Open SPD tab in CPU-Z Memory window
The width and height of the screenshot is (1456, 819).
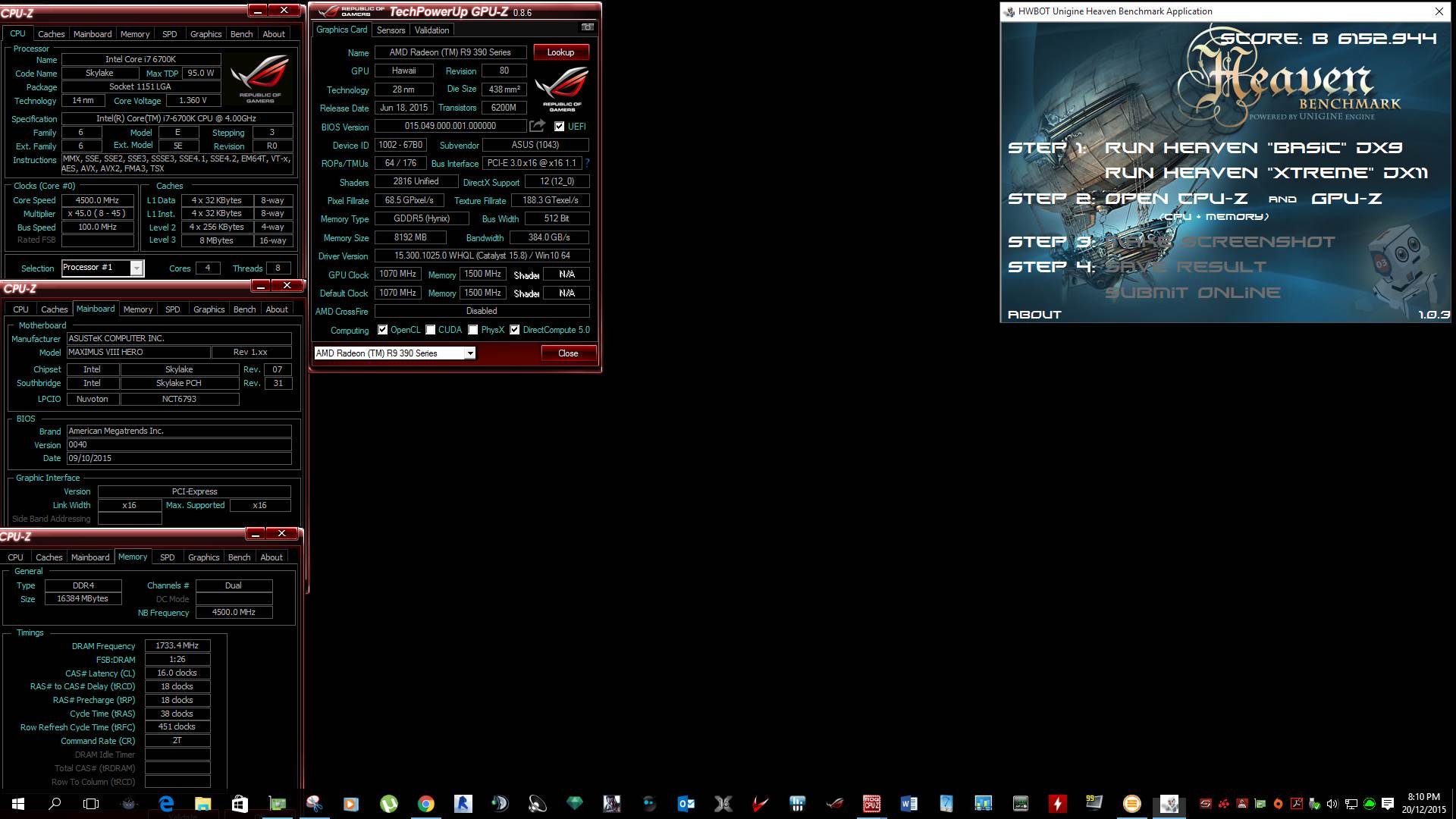168,557
